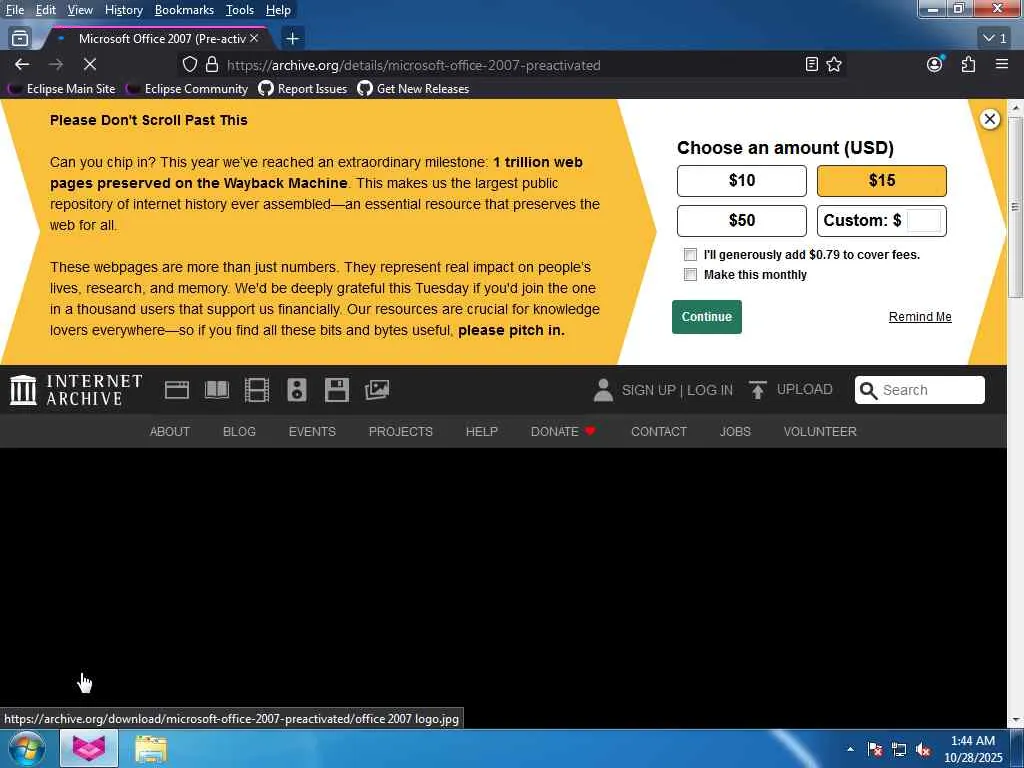Close the donation banner
Screen dimensions: 1024x768
click(990, 119)
